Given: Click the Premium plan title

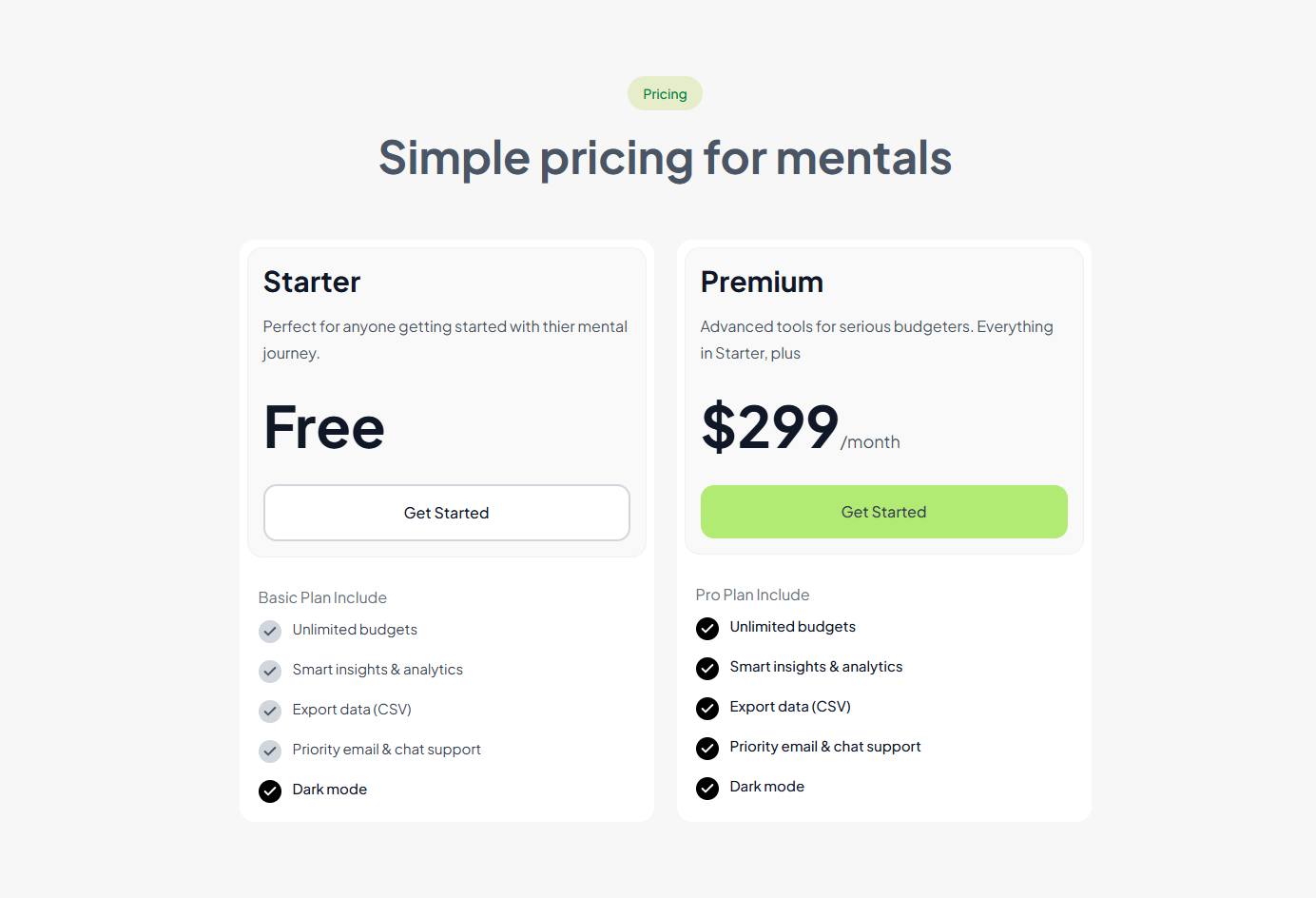Looking at the screenshot, I should pos(762,283).
